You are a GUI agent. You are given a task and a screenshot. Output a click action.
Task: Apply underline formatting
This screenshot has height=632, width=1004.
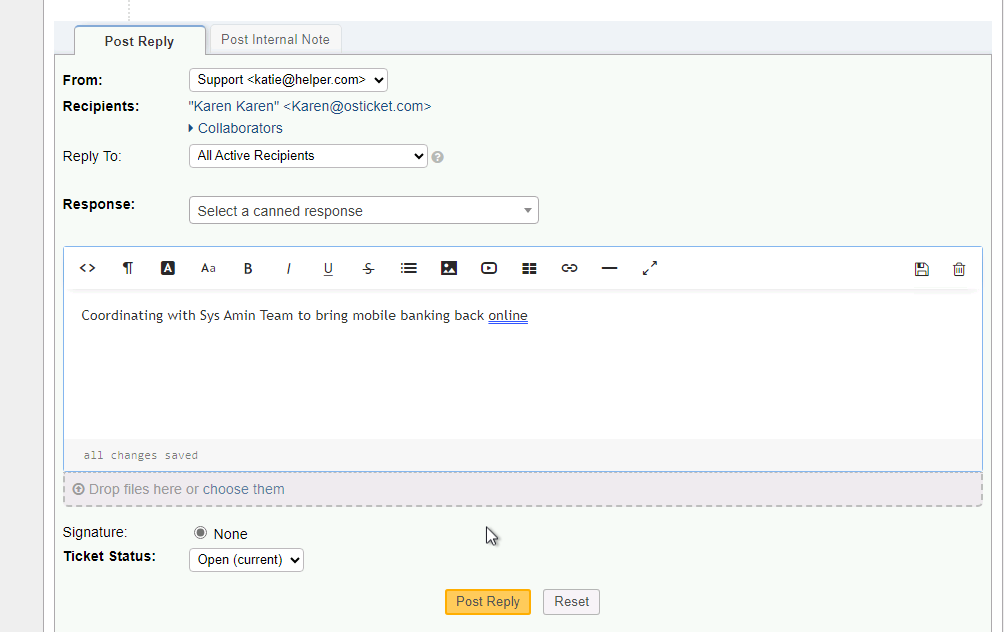(x=328, y=269)
